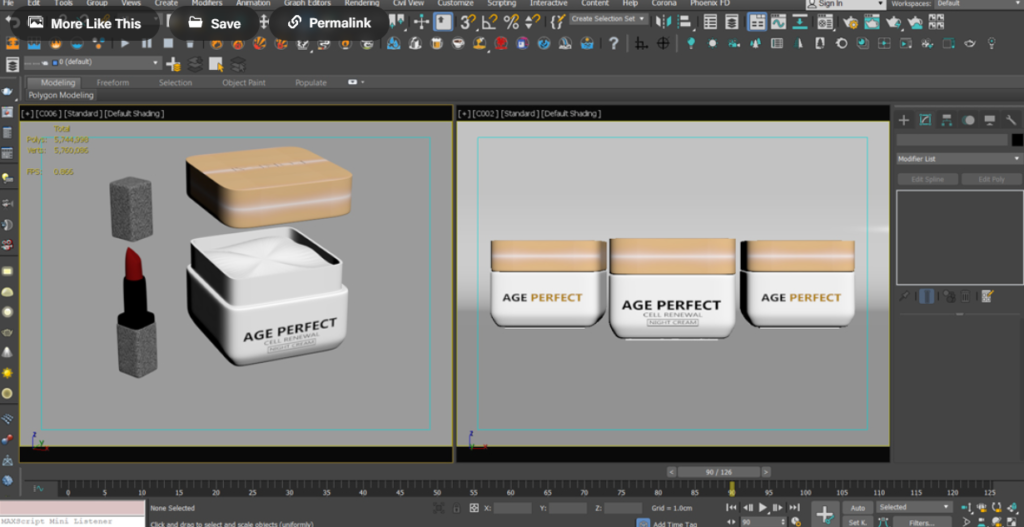Screen dimensions: 1024x527
Task: Toggle Spinner Snap button
Action: click(x=533, y=22)
